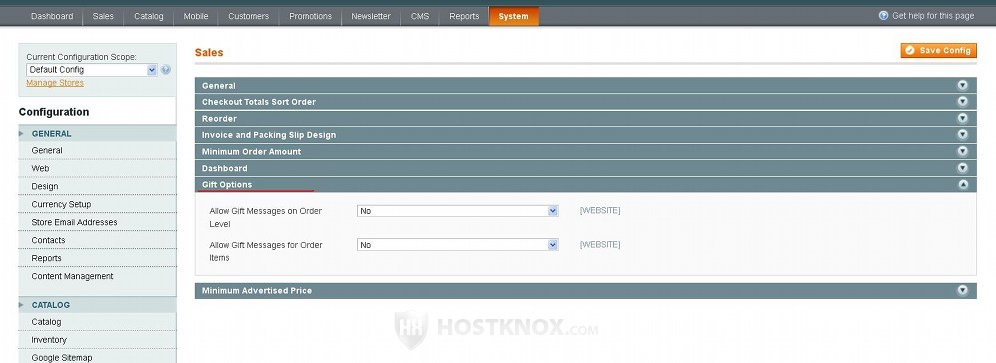Screen dimensions: 996x363
Task: Click the Checkout Totals Sort Order title
Action: coord(259,102)
